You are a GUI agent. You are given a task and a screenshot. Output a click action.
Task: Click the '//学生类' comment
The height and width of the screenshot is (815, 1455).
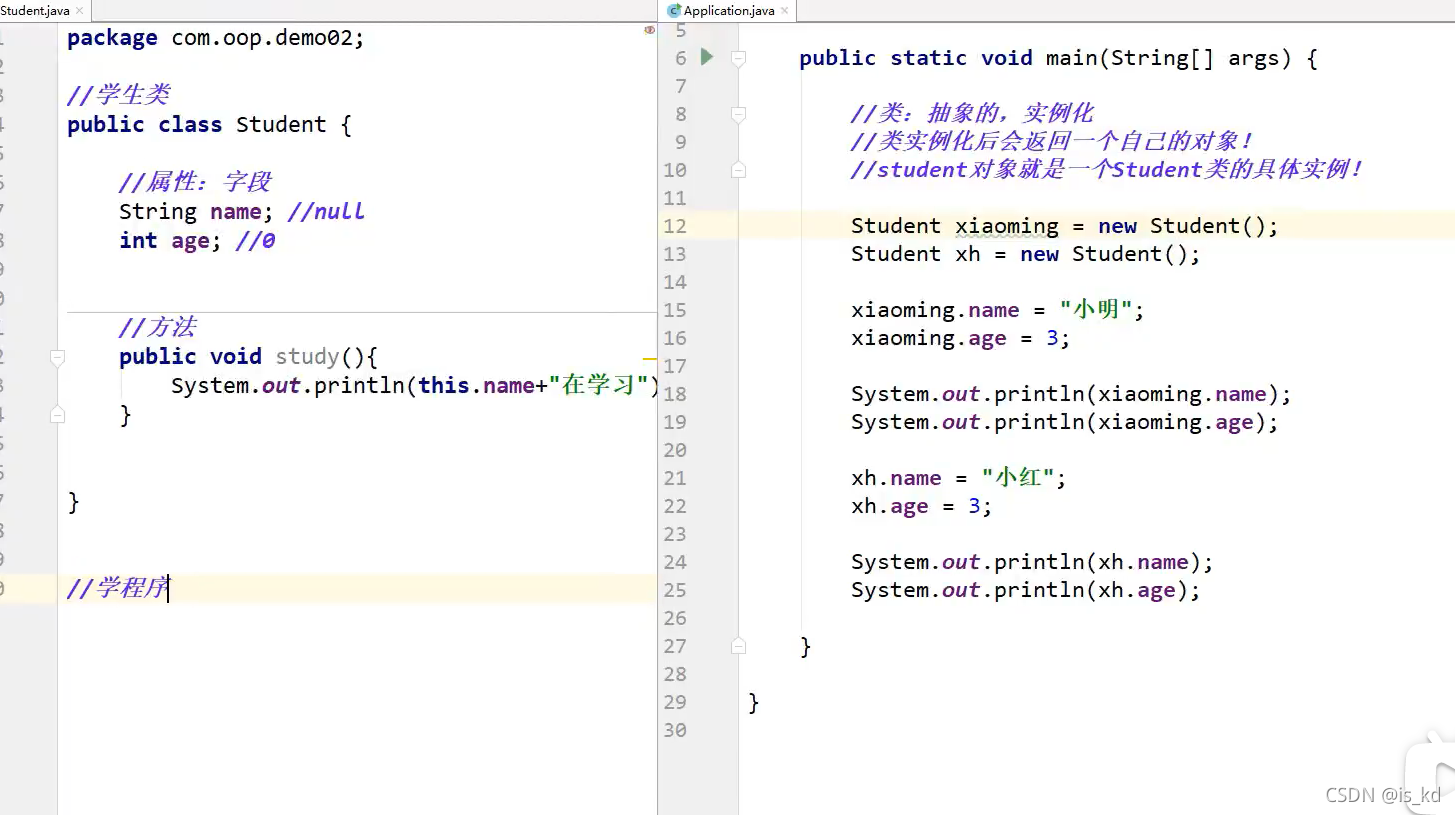click(x=118, y=95)
